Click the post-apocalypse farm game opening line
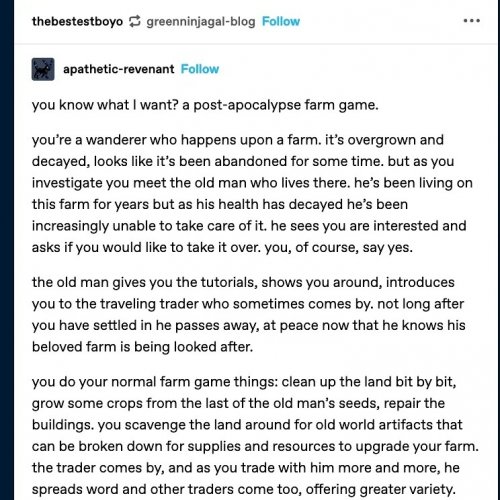The width and height of the screenshot is (500, 500). (x=205, y=105)
